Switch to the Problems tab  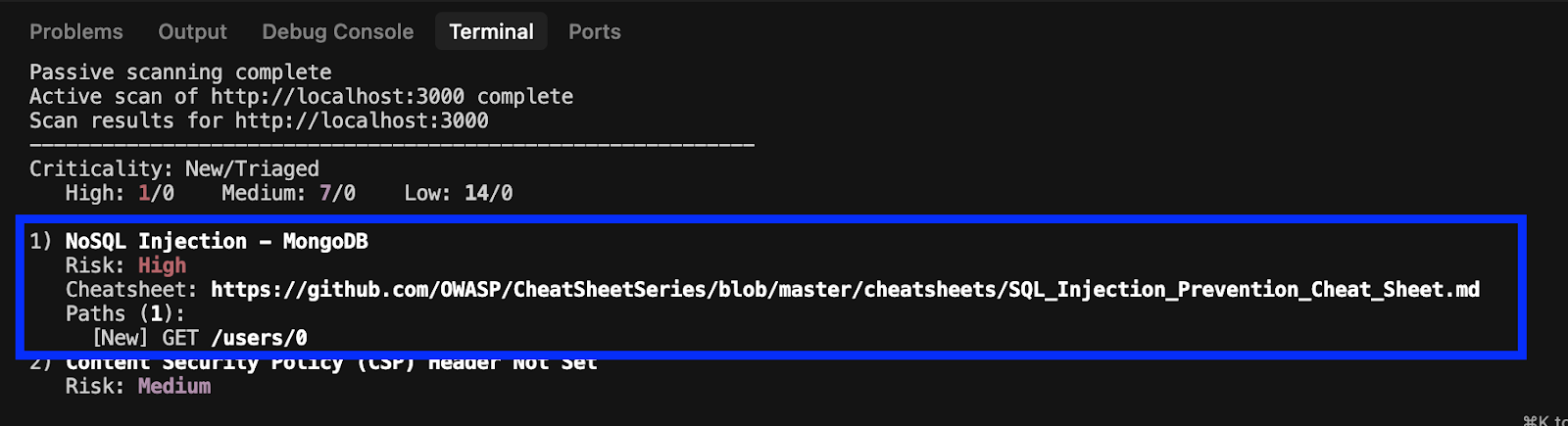point(76,31)
